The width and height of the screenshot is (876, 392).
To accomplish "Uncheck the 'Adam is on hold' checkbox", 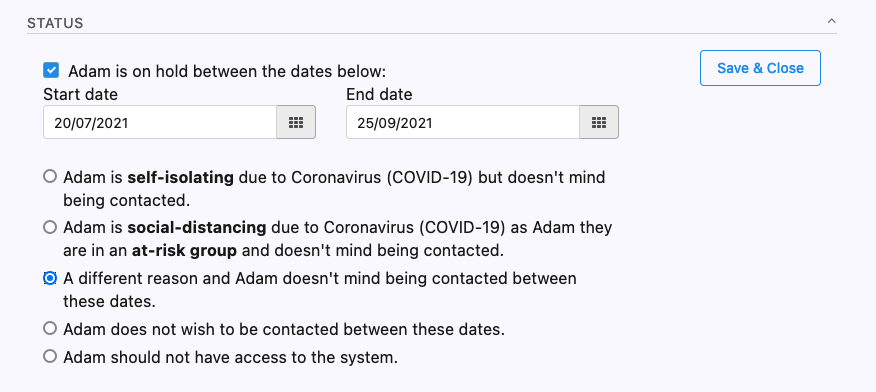I will (51, 71).
